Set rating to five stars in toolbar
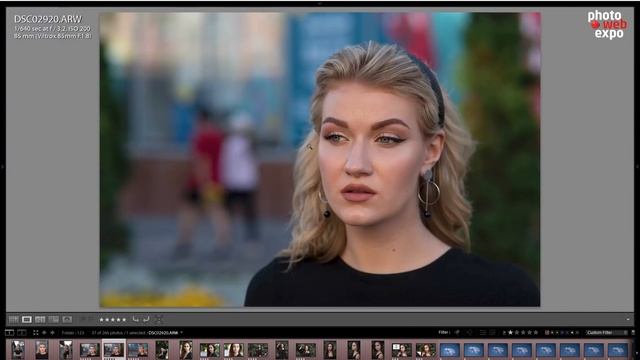640x360 pixels. pyautogui.click(x=124, y=320)
